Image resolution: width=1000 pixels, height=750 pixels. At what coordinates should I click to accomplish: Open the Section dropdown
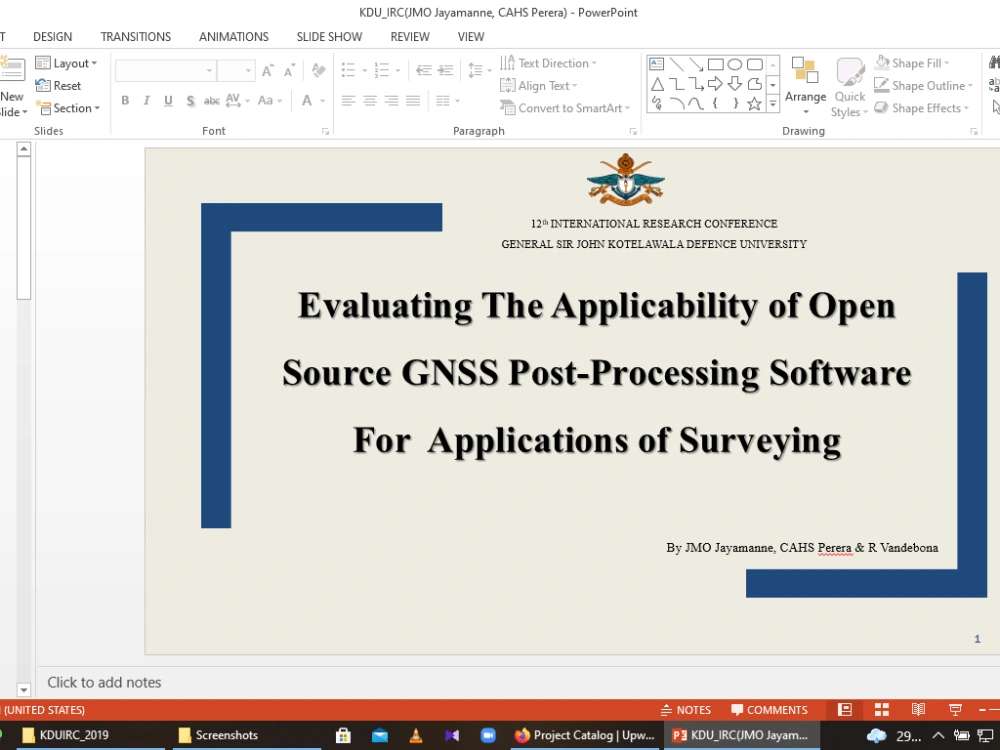point(68,108)
